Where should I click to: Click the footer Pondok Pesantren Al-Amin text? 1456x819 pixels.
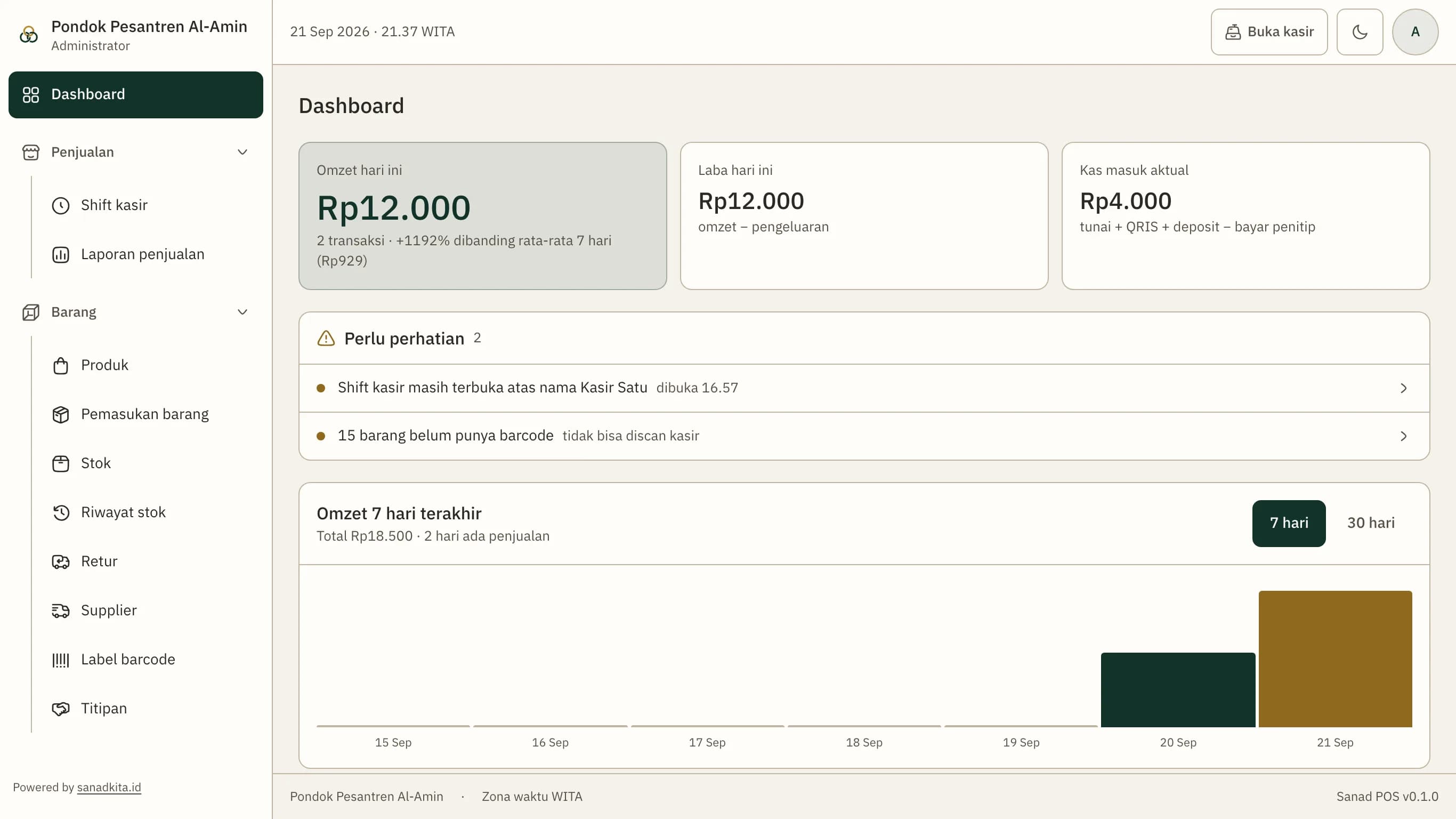pos(366,797)
